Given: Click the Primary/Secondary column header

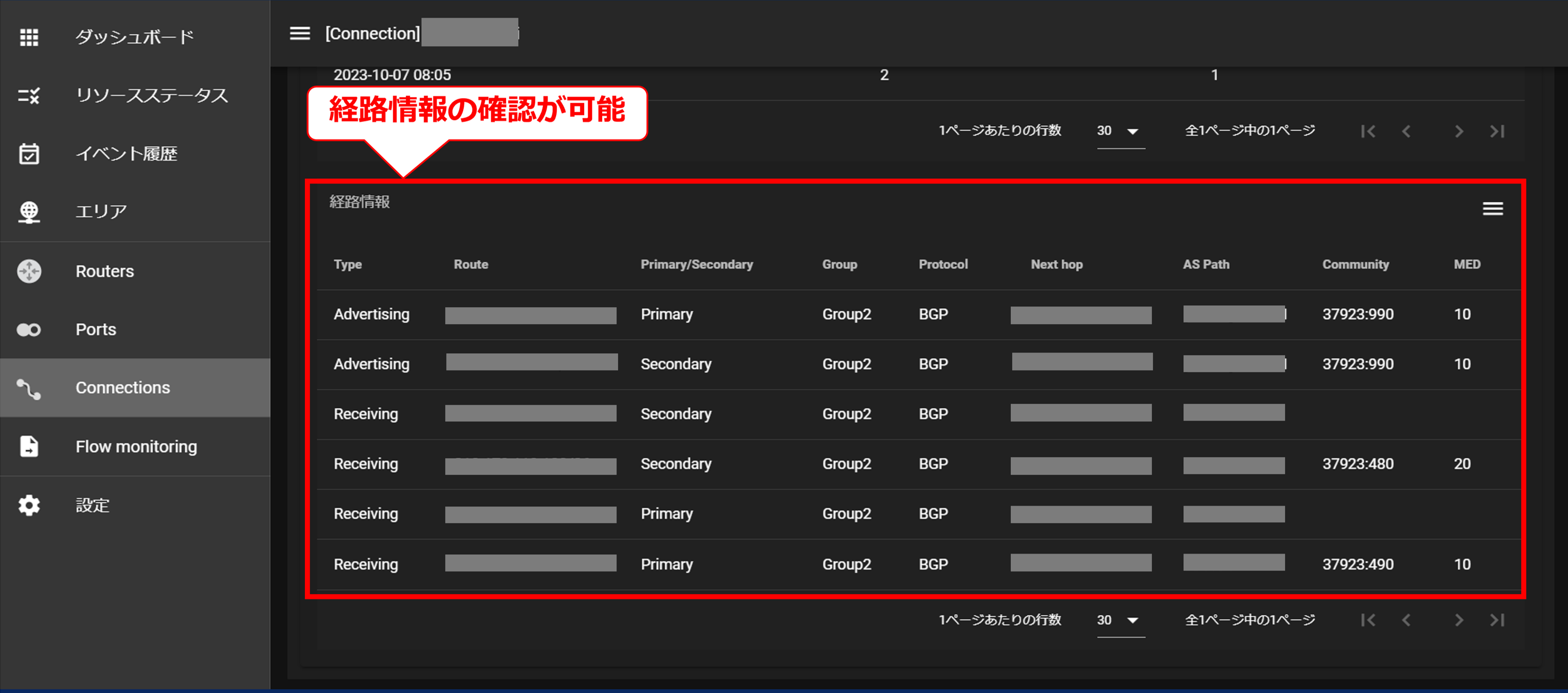Looking at the screenshot, I should click(696, 264).
